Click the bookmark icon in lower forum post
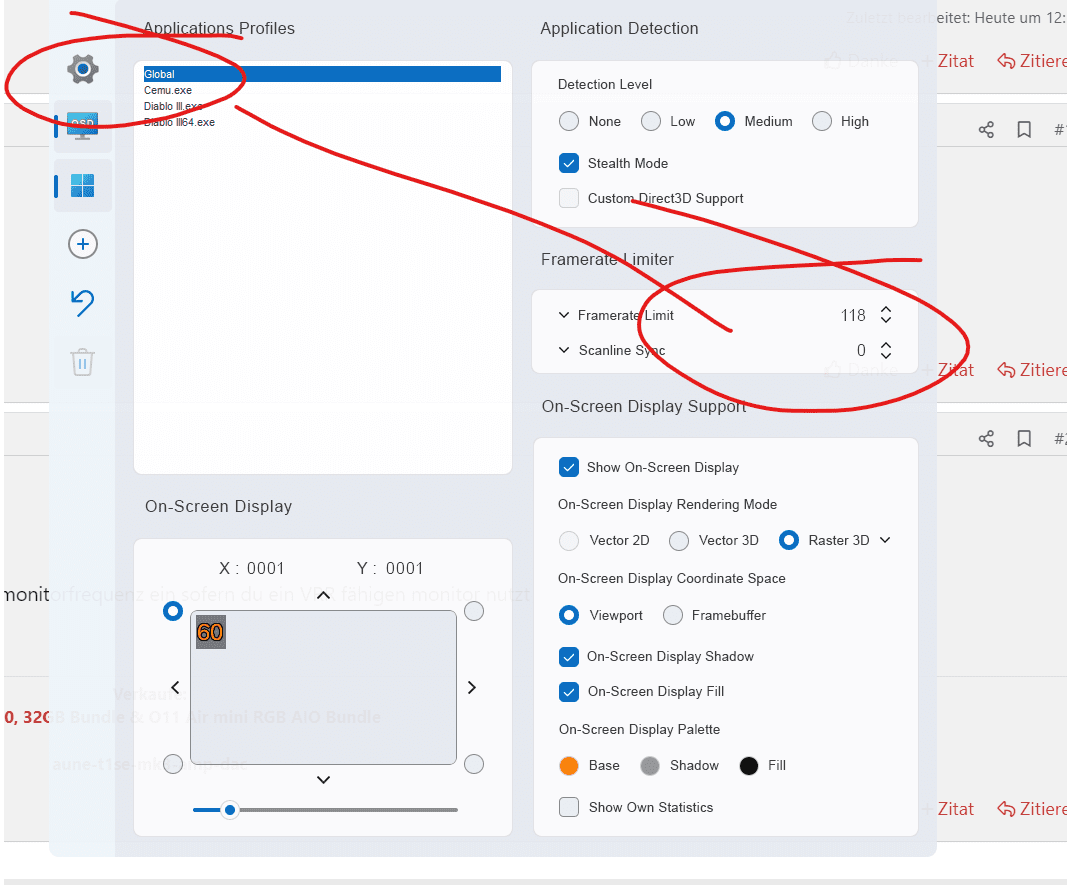This screenshot has height=885, width=1067. click(x=1024, y=439)
